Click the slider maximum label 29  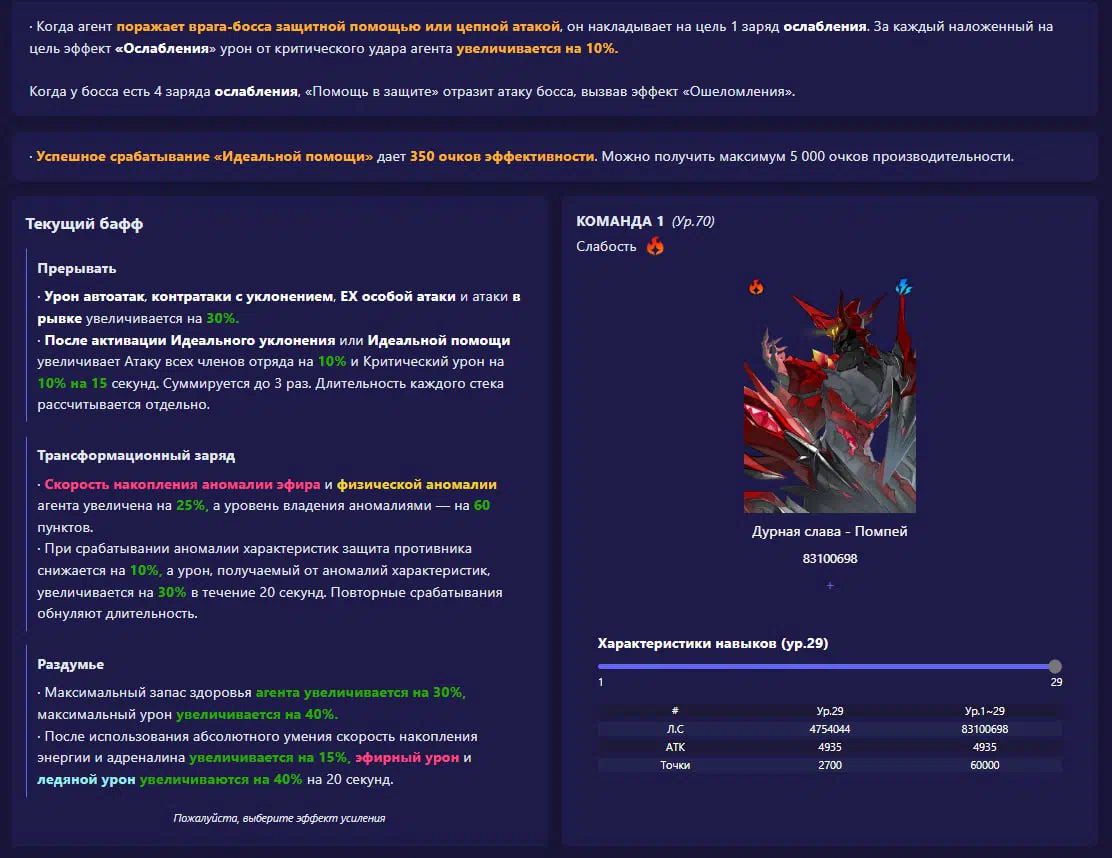[x=1056, y=682]
